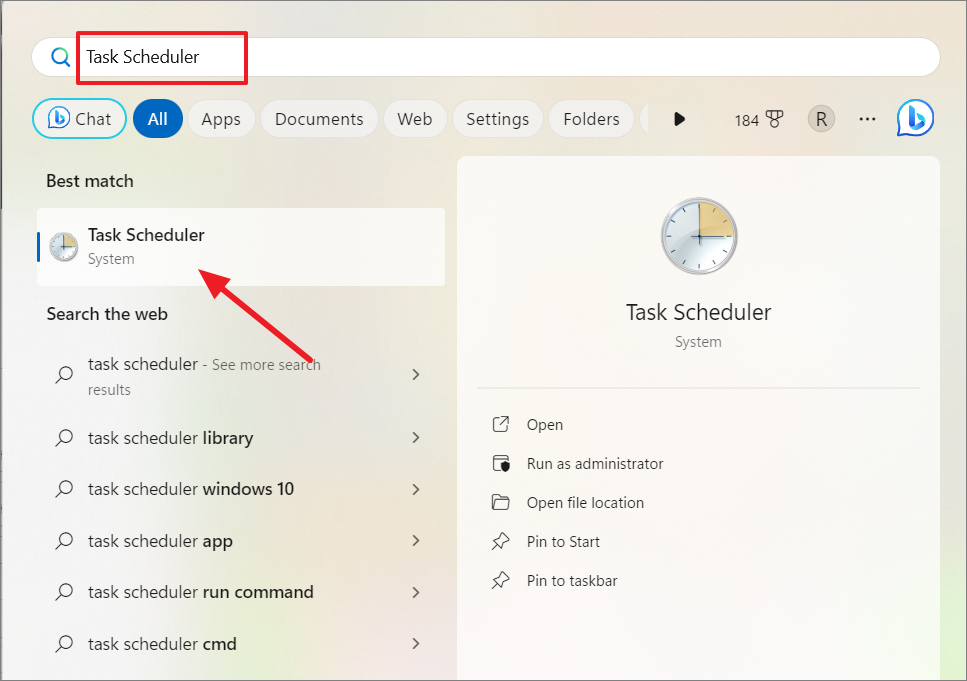Select the All filter tab
This screenshot has width=967, height=681.
click(158, 118)
